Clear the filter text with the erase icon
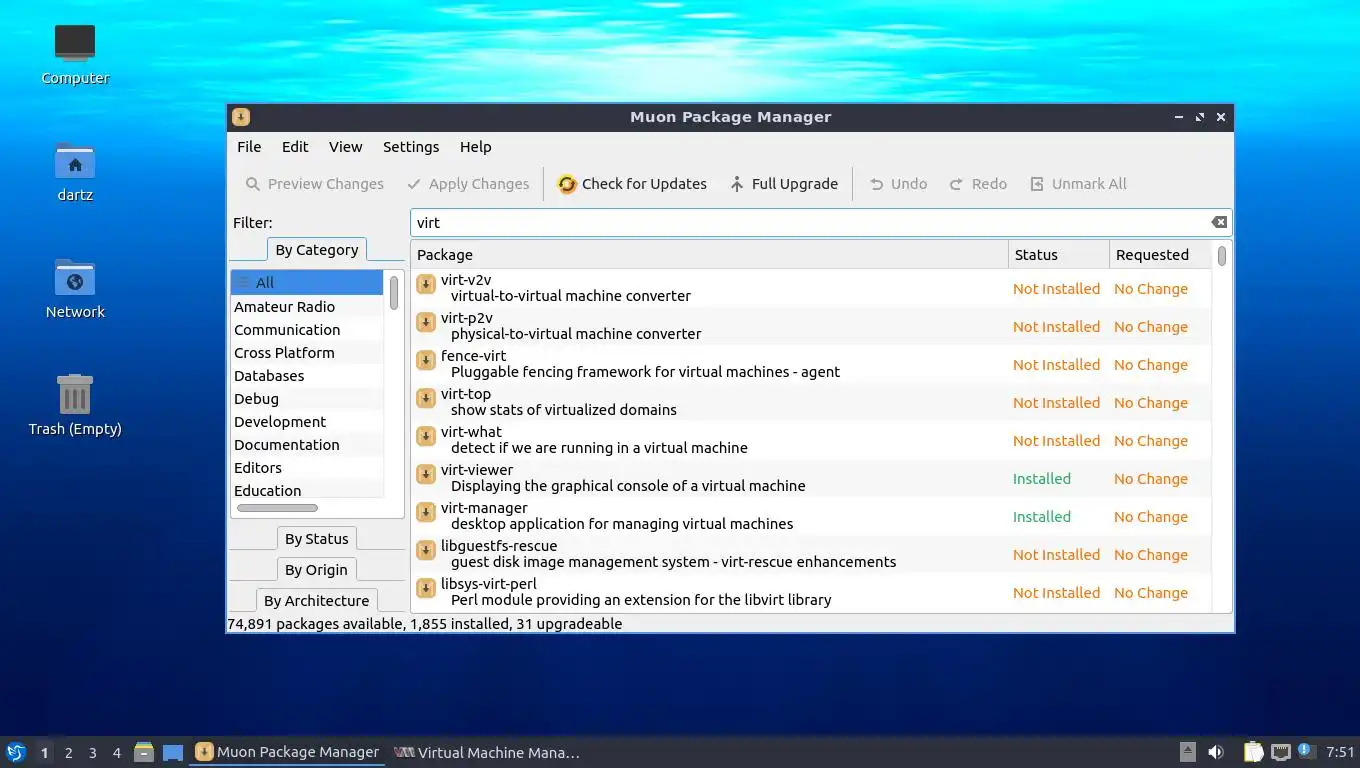 pyautogui.click(x=1219, y=223)
